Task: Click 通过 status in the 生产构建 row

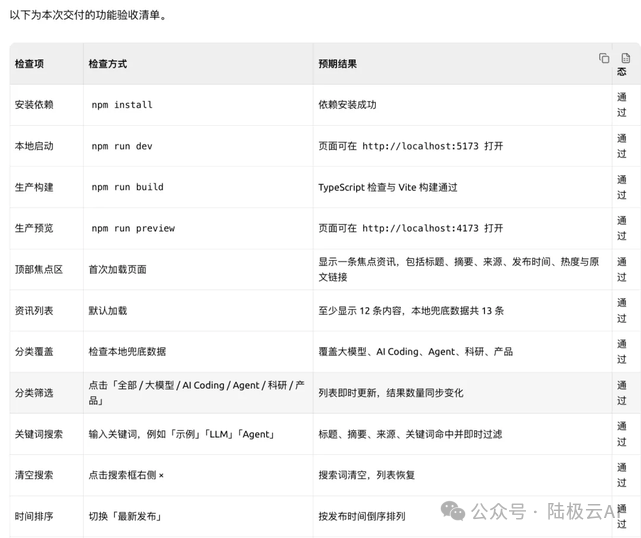Action: pos(622,187)
